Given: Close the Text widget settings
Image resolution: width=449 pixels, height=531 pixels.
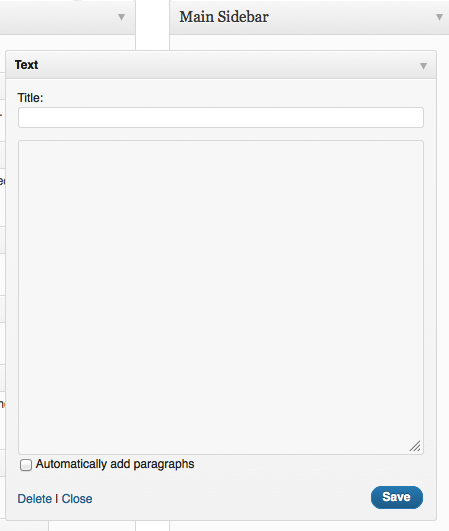Looking at the screenshot, I should coord(77,499).
